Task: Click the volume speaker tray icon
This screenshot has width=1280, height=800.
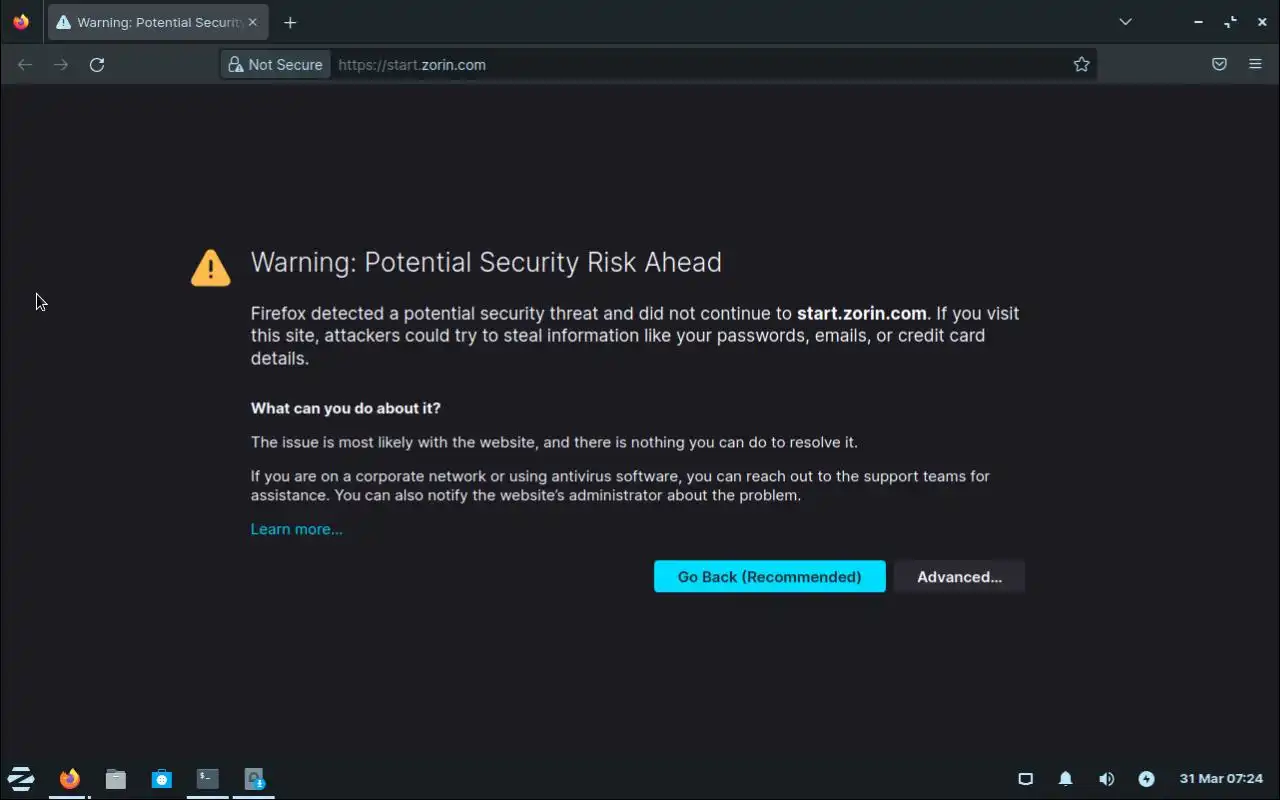Action: click(x=1106, y=779)
